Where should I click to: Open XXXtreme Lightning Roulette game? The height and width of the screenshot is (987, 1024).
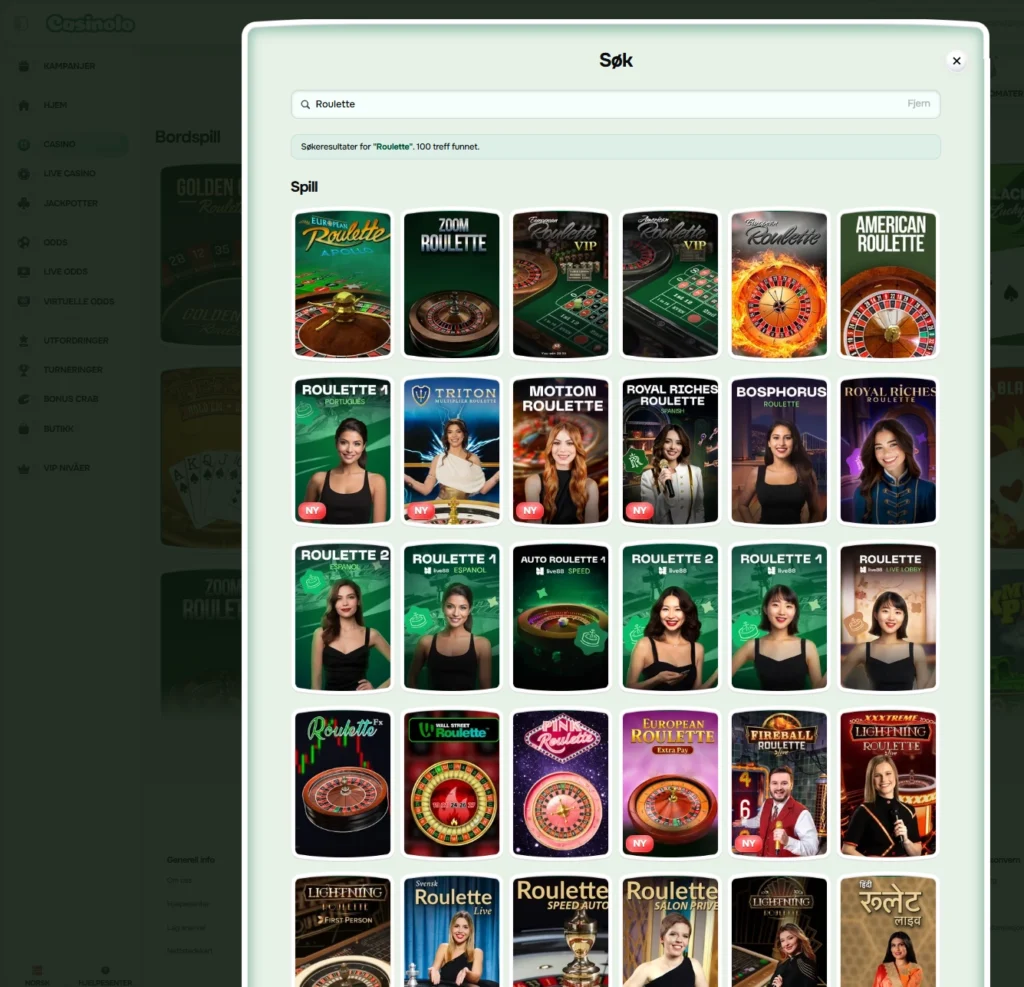click(x=888, y=784)
